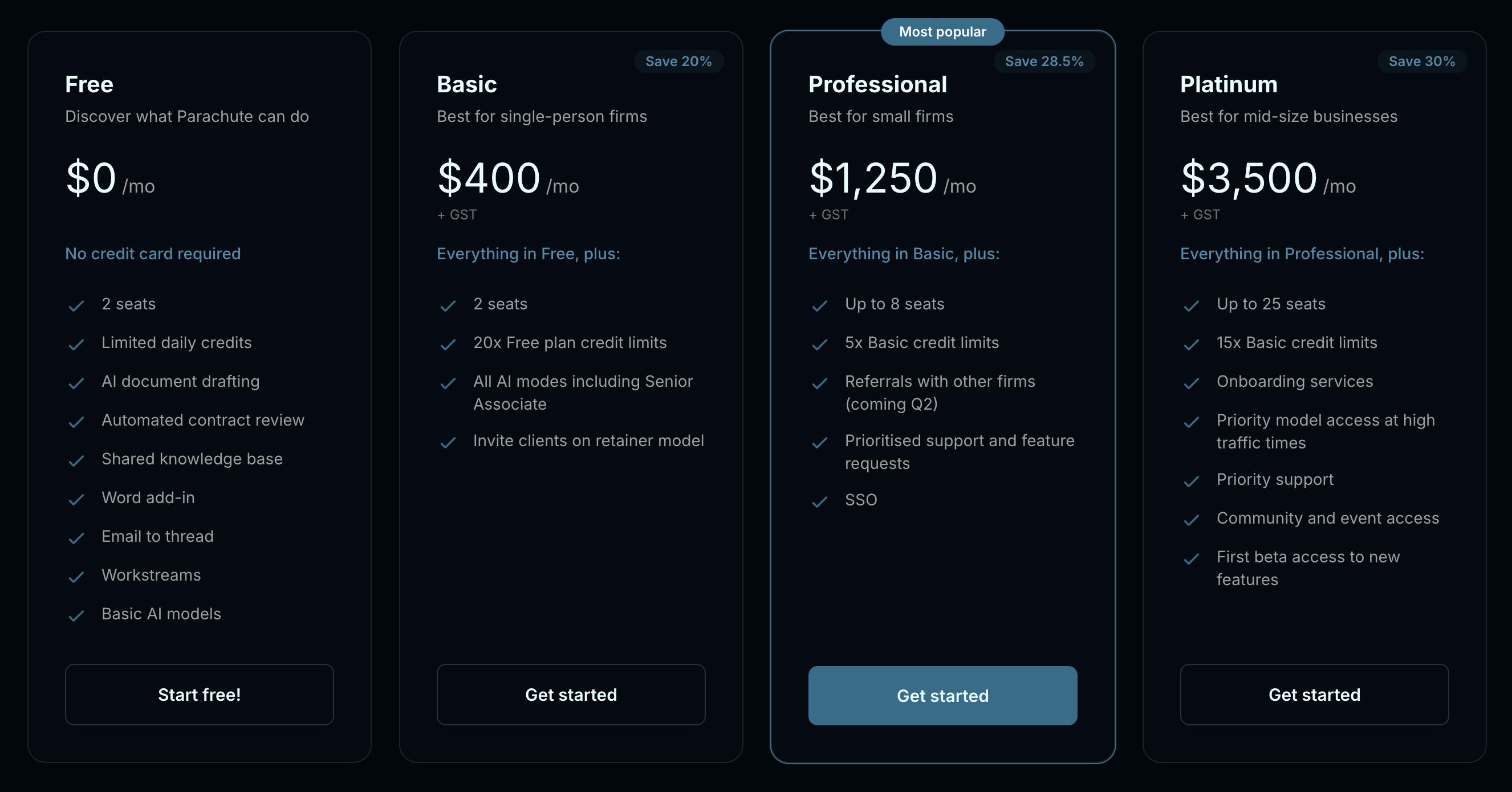Click checkmark beside Community and event access
The image size is (1512, 792).
pos(1191,520)
